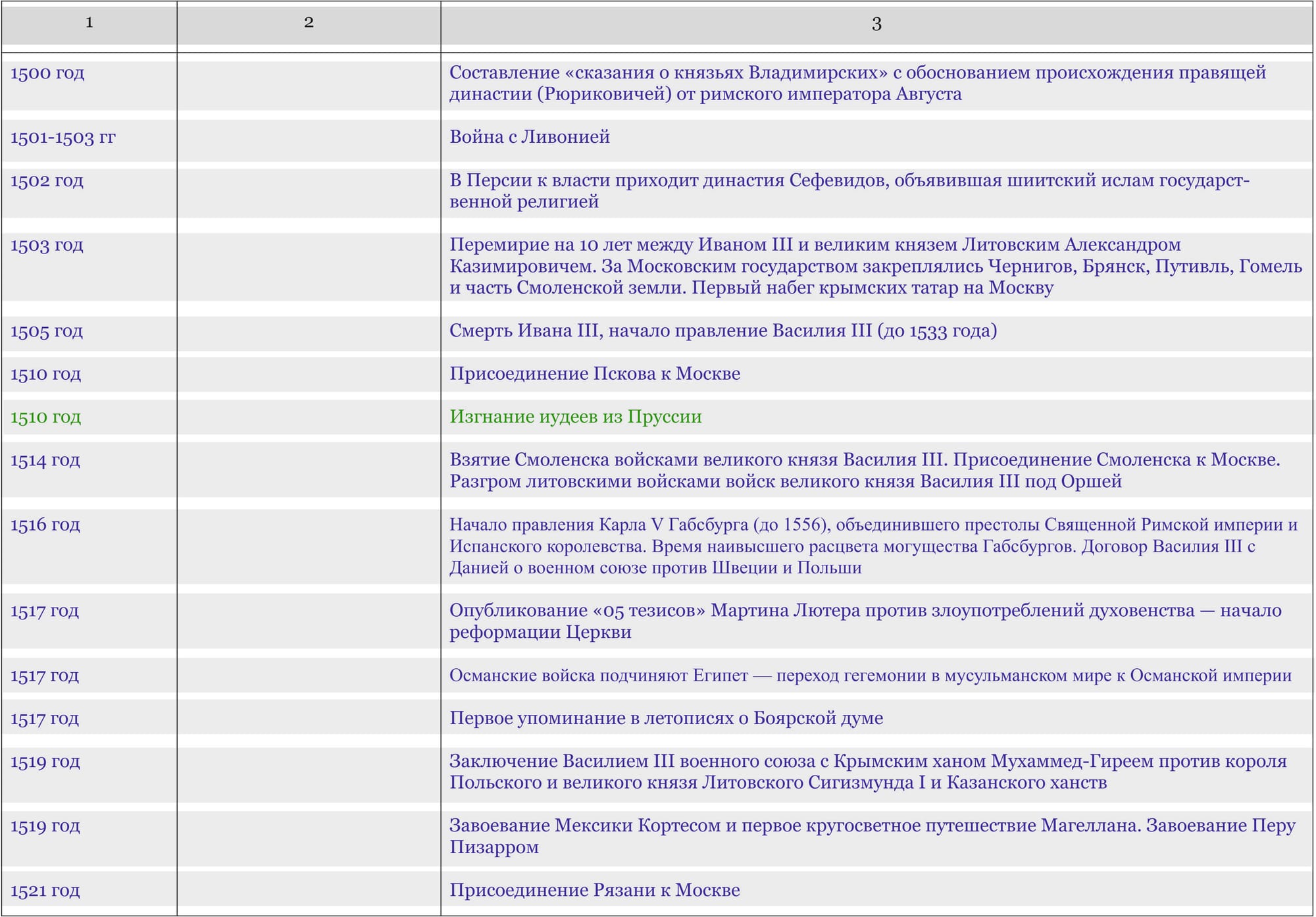Click the entry 'Перемирие на 10 лет'
1316x917 pixels.
tap(876, 266)
